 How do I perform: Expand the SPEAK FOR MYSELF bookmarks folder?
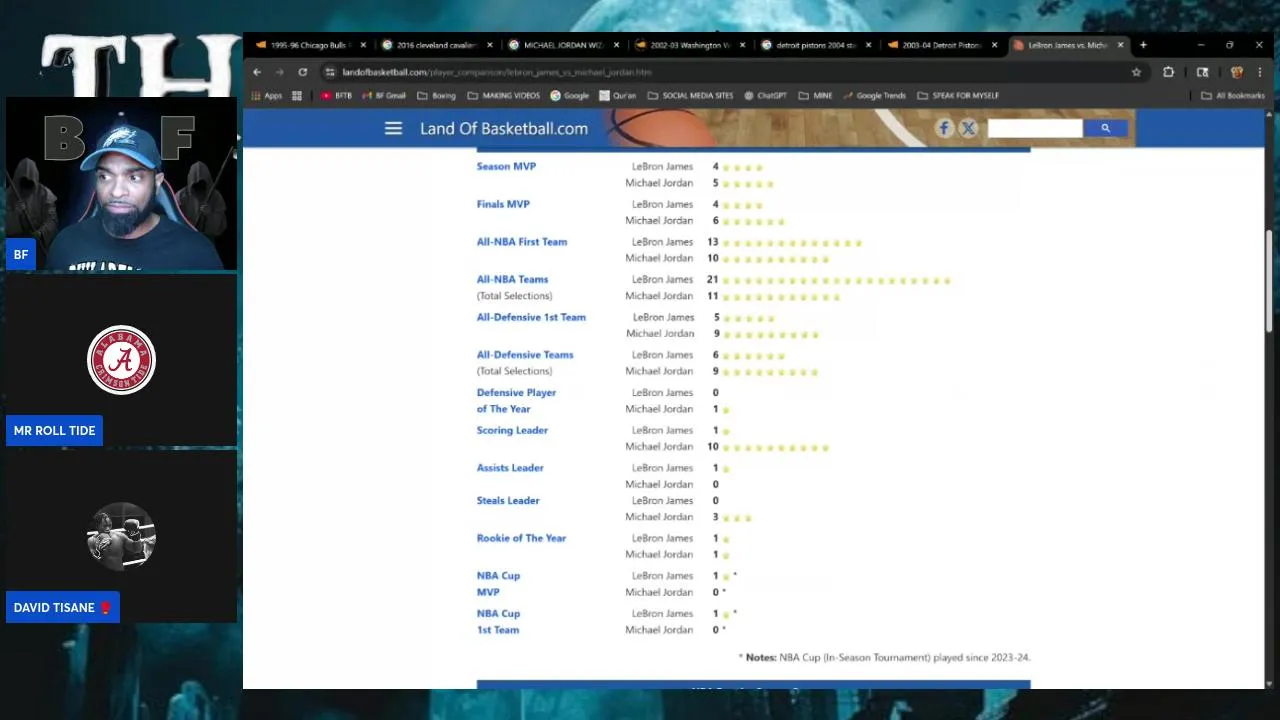958,96
